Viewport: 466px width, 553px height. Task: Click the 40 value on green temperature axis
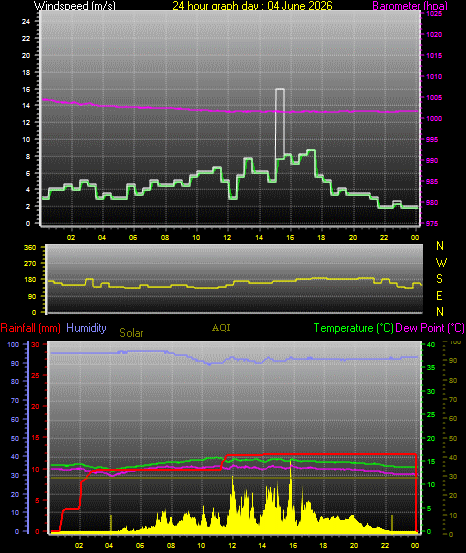(431, 344)
